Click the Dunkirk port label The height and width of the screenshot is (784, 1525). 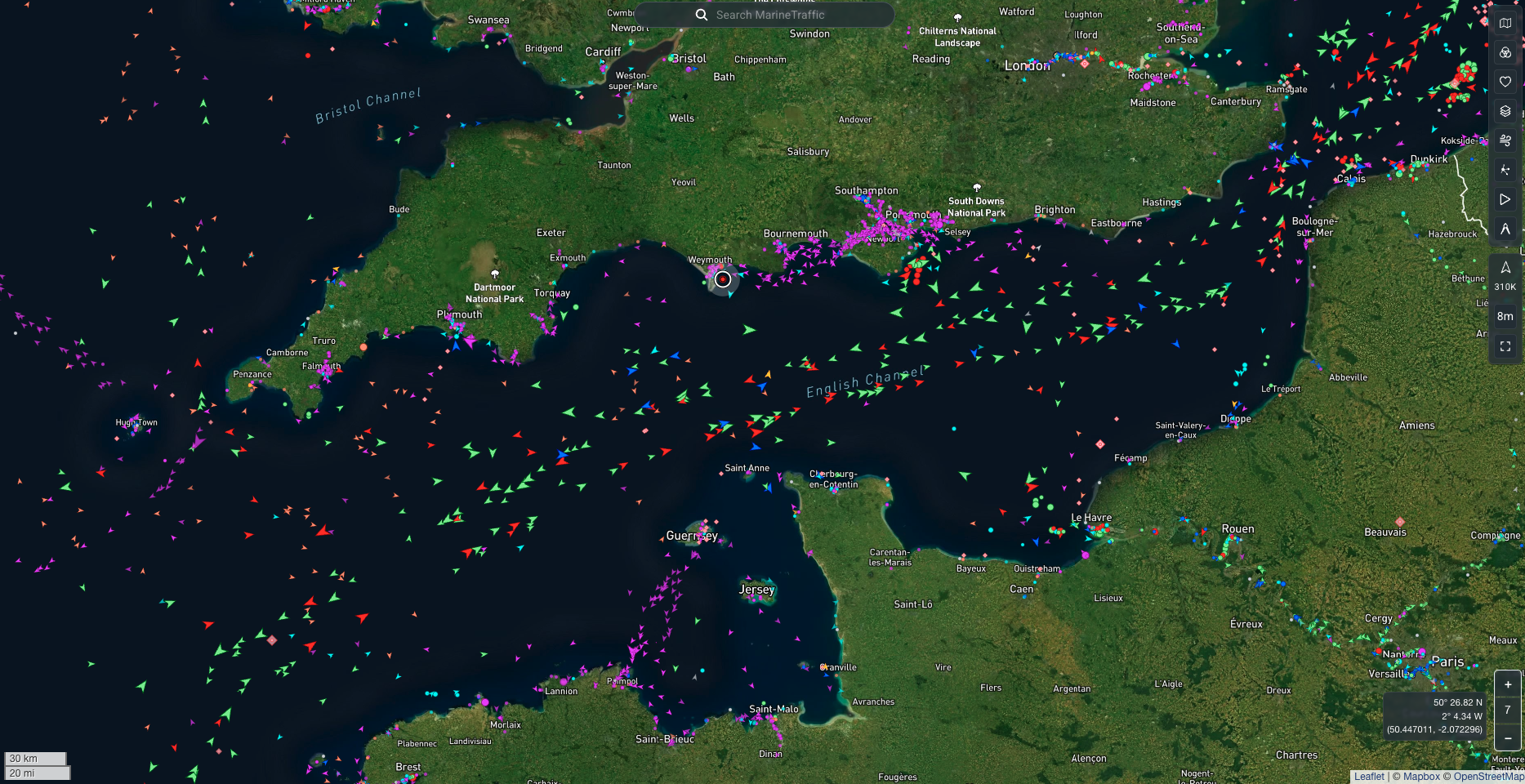tap(1429, 159)
